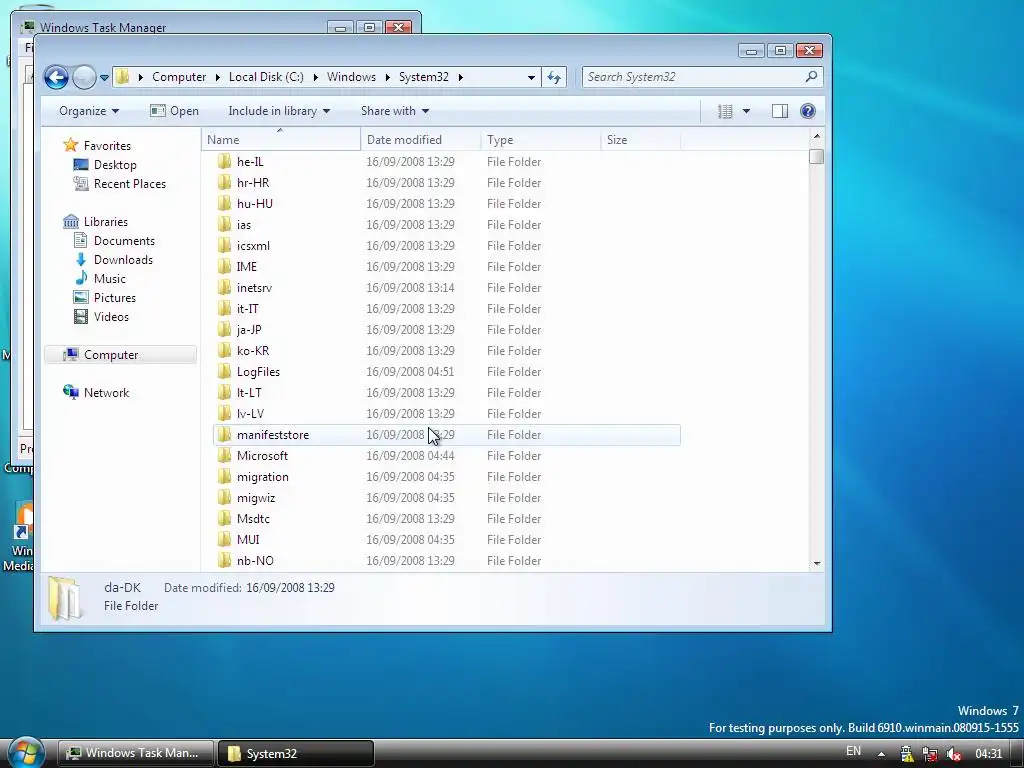Click the file list scroll up arrow
The image size is (1024, 768).
(816, 136)
